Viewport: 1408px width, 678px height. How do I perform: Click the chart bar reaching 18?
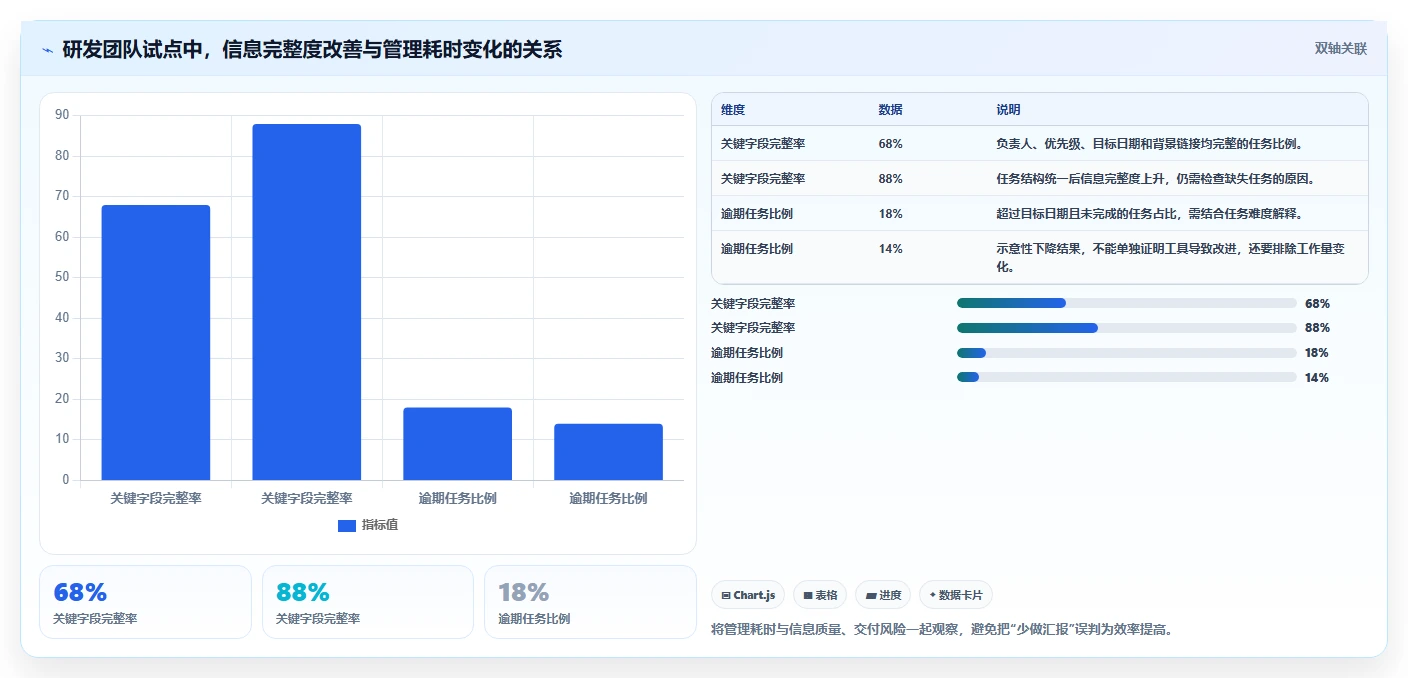coord(458,444)
